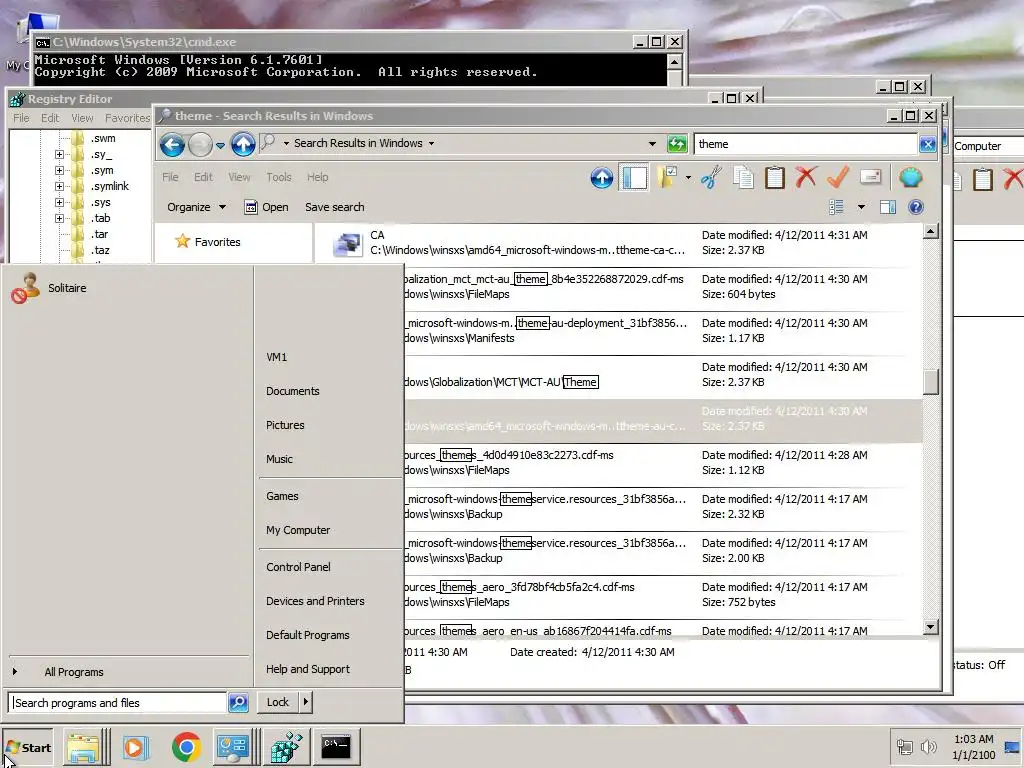The height and width of the screenshot is (768, 1024).
Task: Expand the .sys registry key
Action: coord(59,202)
